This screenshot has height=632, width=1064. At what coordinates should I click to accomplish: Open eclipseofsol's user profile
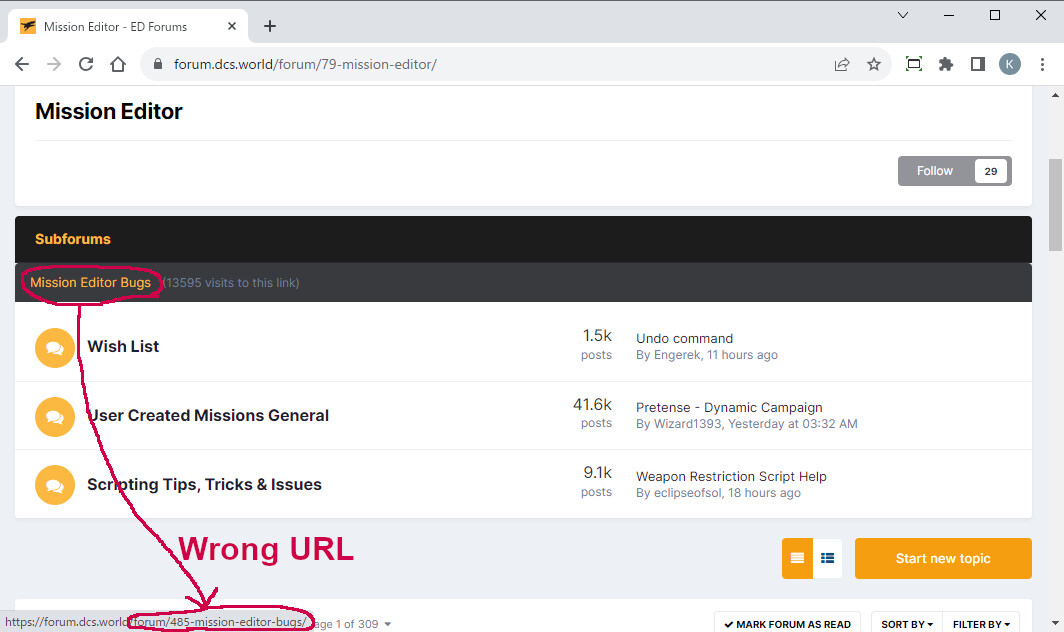coord(687,493)
